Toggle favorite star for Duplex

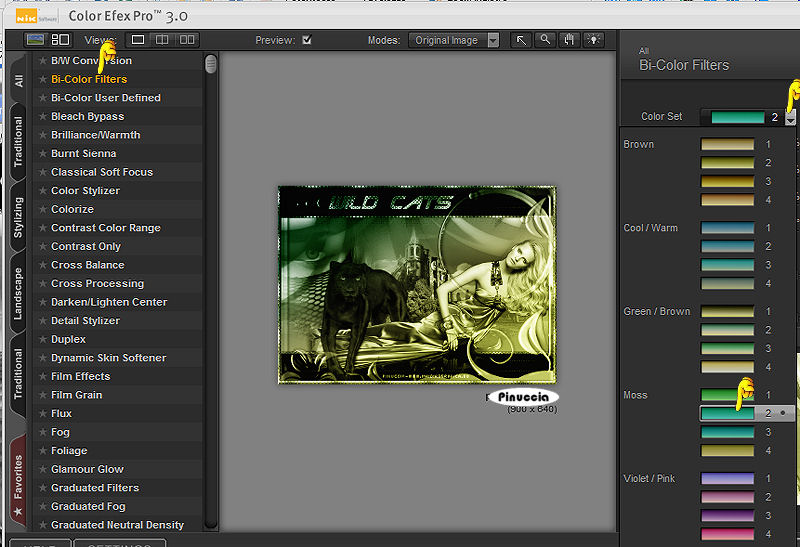[43, 339]
